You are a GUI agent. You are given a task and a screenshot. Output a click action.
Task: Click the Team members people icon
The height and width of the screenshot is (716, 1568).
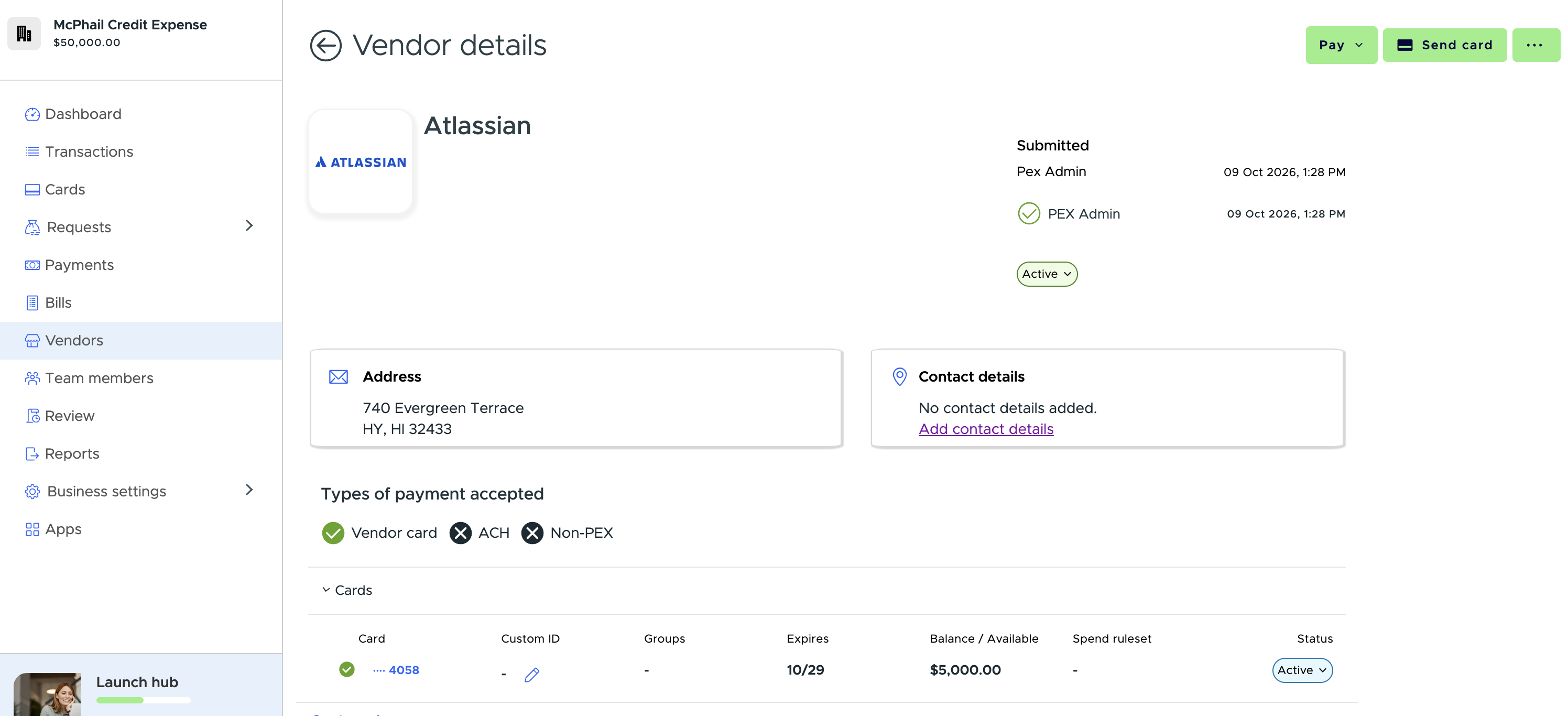point(32,378)
